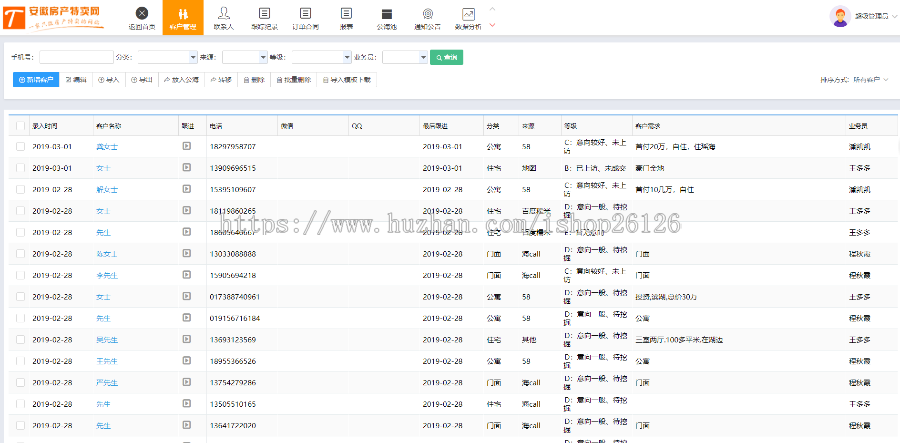Viewport: 900px width, 443px height.
Task: Click the blue 新增客户 add customer button
Action: coord(36,80)
